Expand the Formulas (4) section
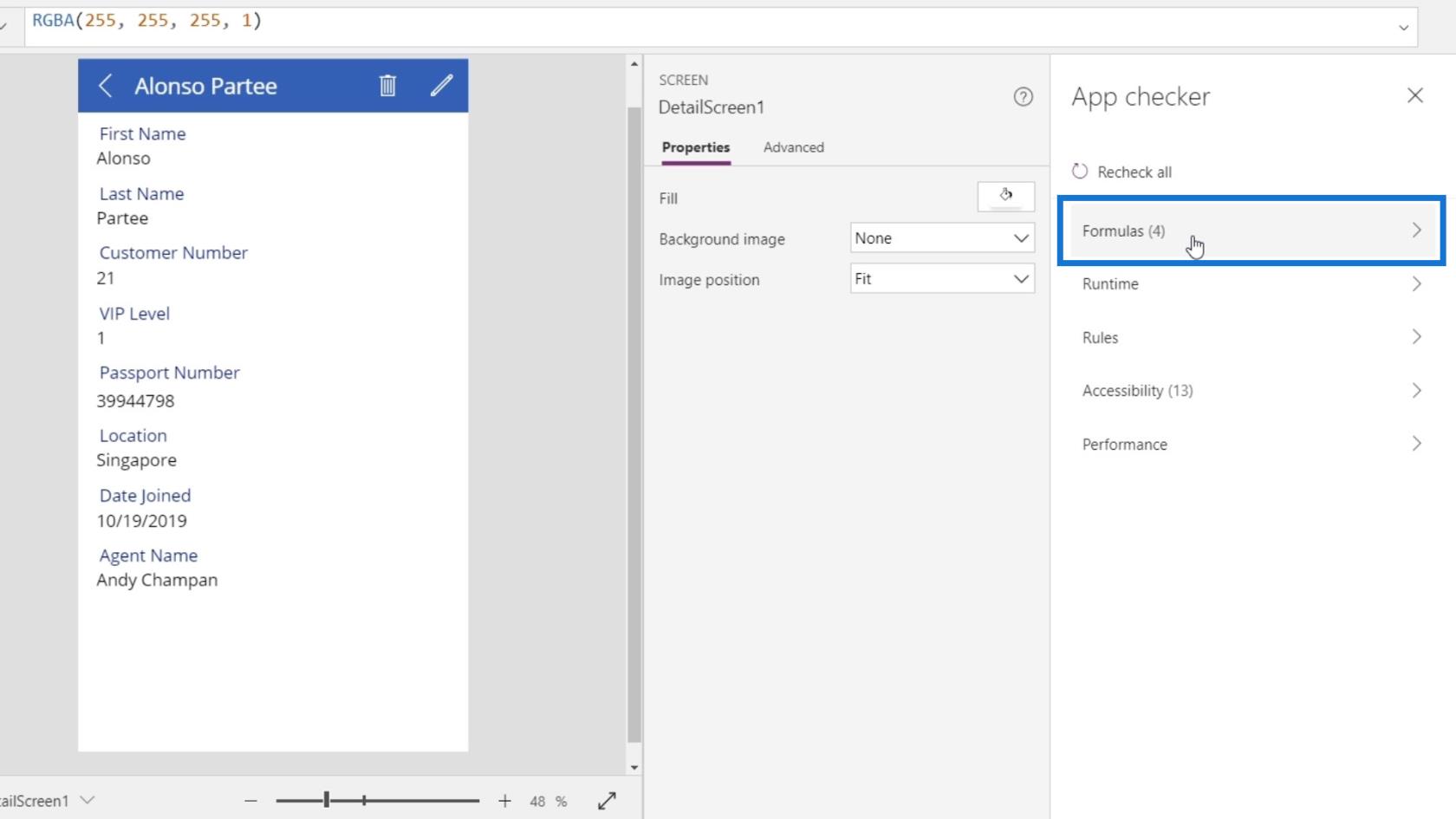 coord(1251,231)
